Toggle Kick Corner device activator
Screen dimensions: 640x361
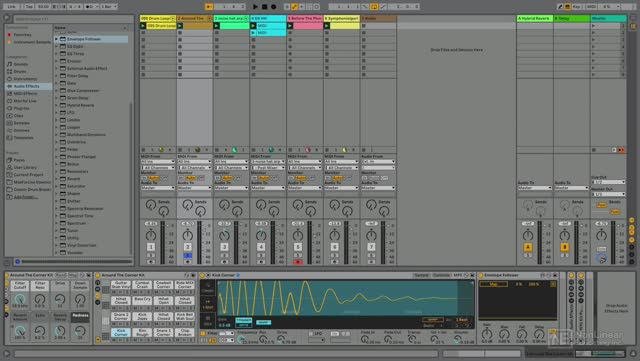pyautogui.click(x=202, y=275)
